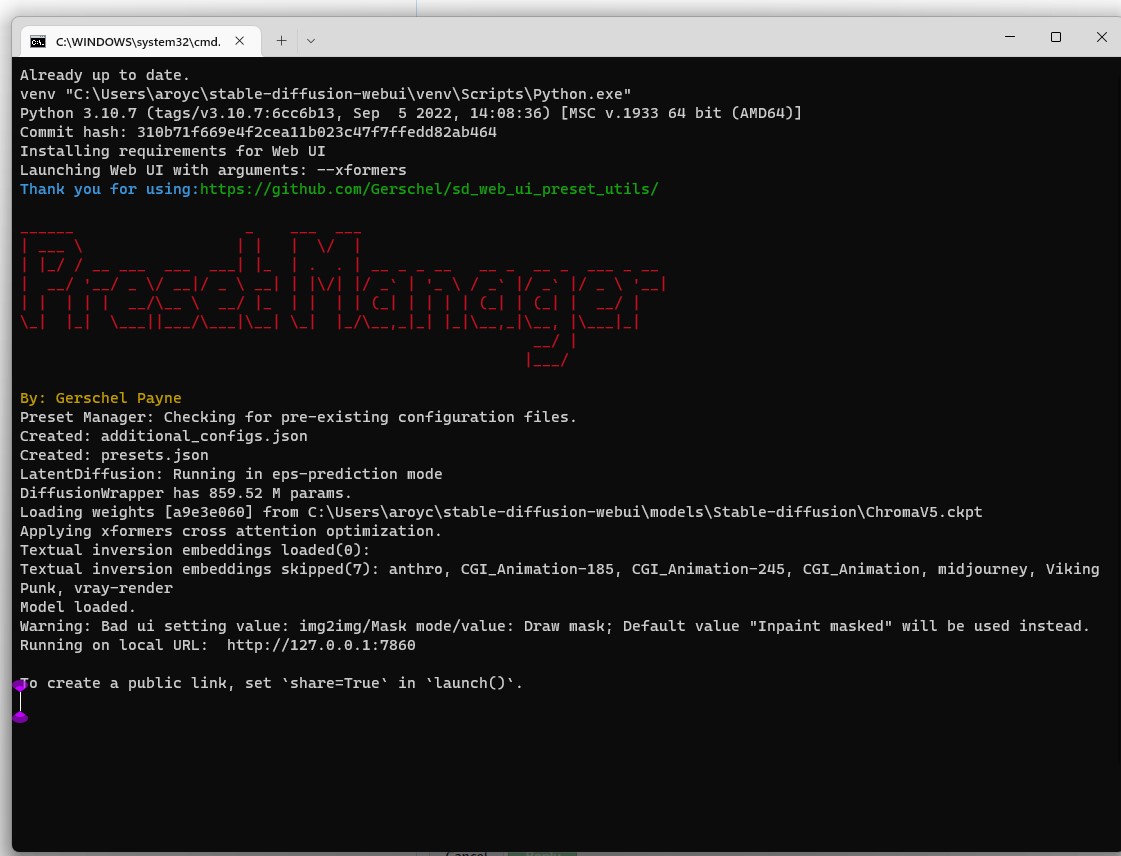Open the Gerschel sd_web_ui_preset_utils GitHub link
Viewport: 1121px width, 856px height.
pyautogui.click(x=428, y=189)
